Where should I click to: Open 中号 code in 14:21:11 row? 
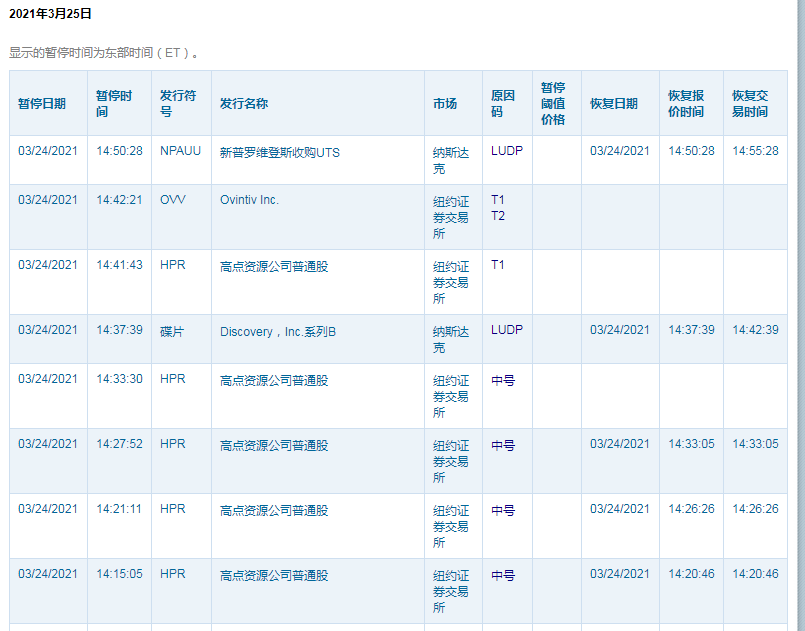coord(503,510)
